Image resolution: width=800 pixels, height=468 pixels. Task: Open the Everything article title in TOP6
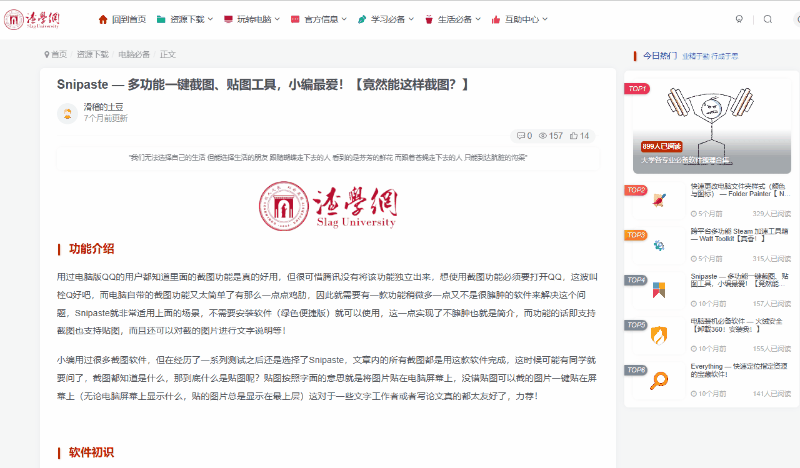(739, 370)
